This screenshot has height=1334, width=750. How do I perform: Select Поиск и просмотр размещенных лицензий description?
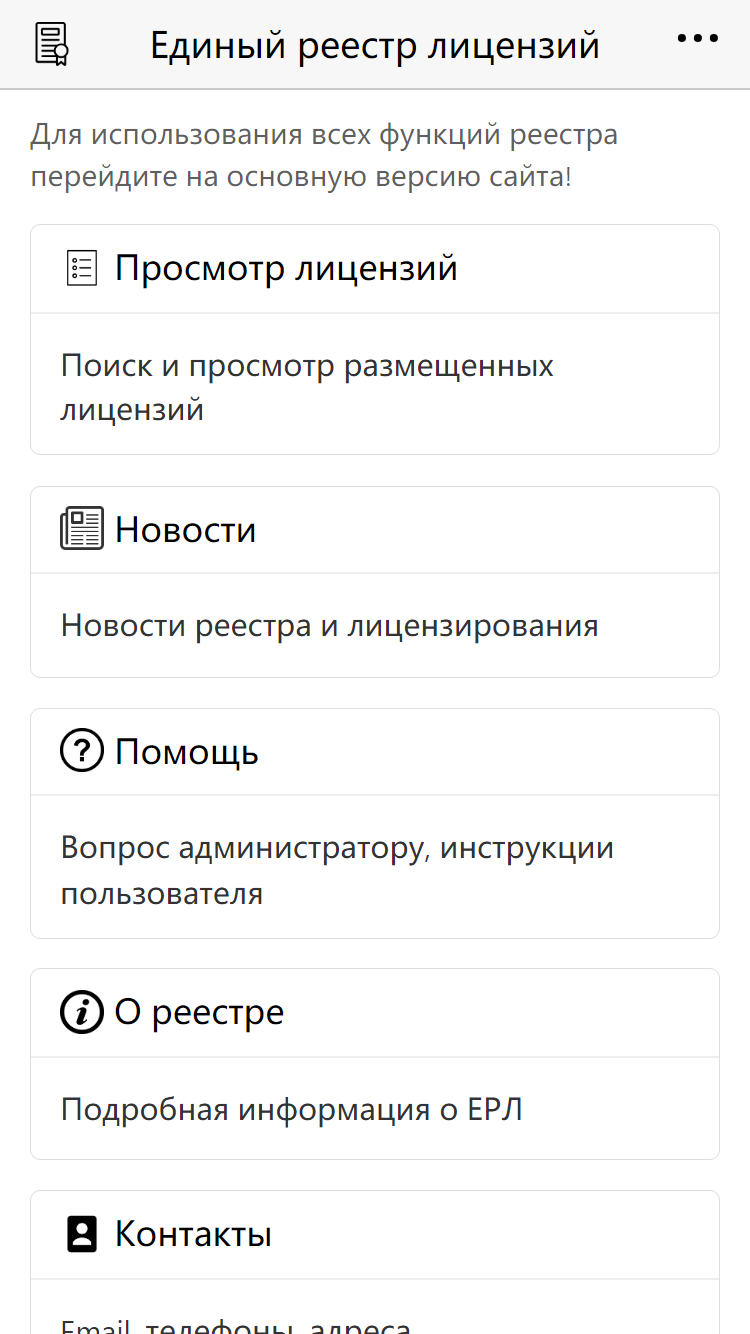point(307,387)
